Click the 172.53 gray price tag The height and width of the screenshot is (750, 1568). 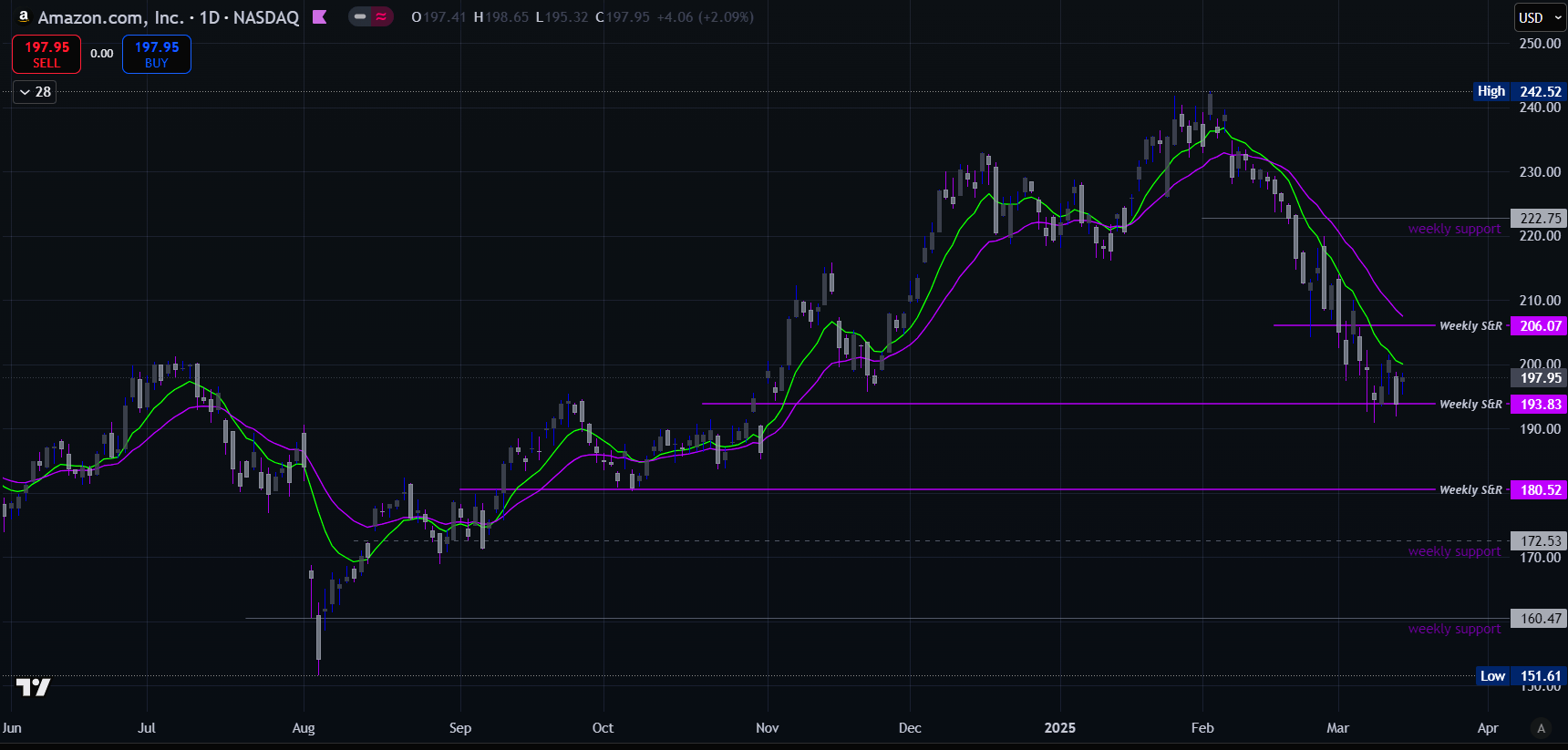pos(1539,540)
